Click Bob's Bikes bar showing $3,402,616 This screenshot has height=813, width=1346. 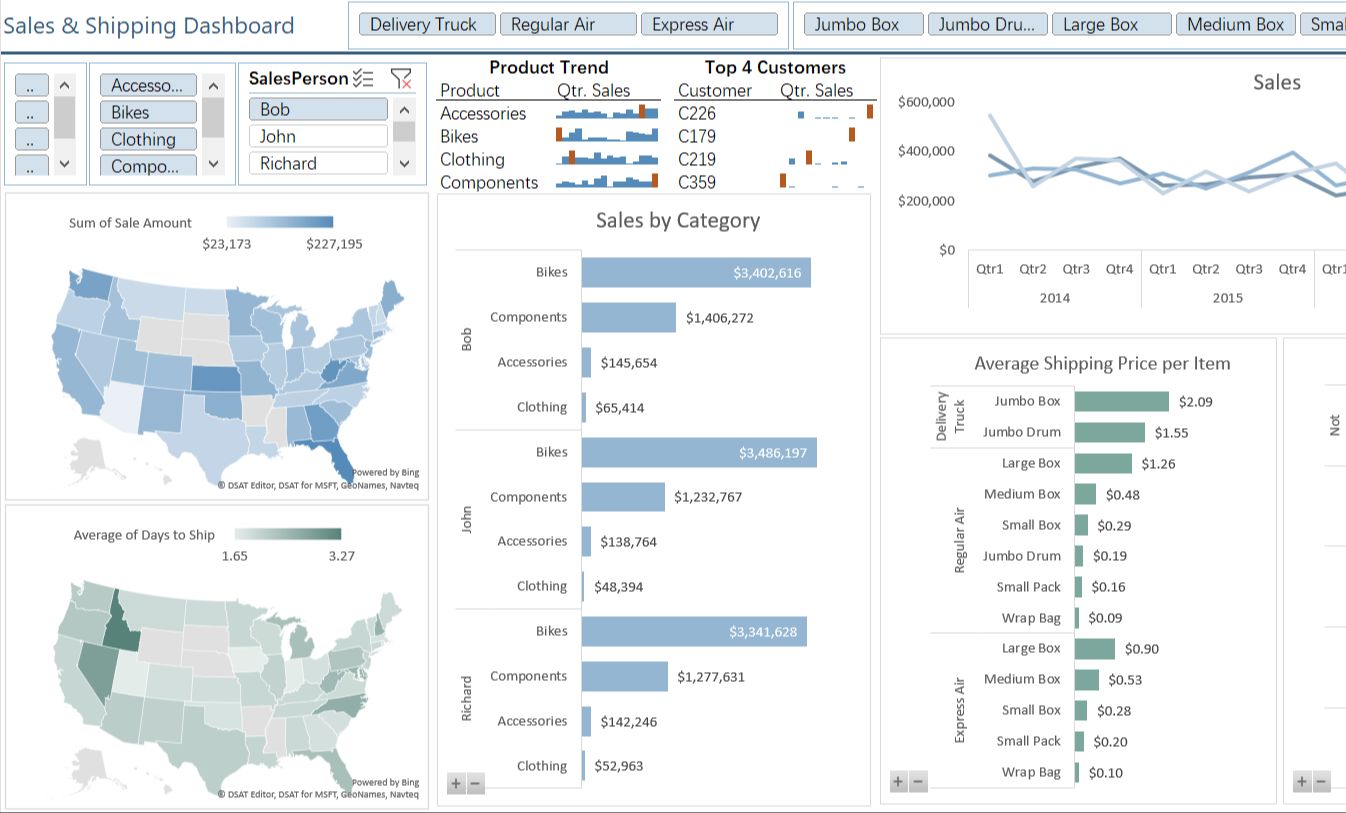click(696, 272)
